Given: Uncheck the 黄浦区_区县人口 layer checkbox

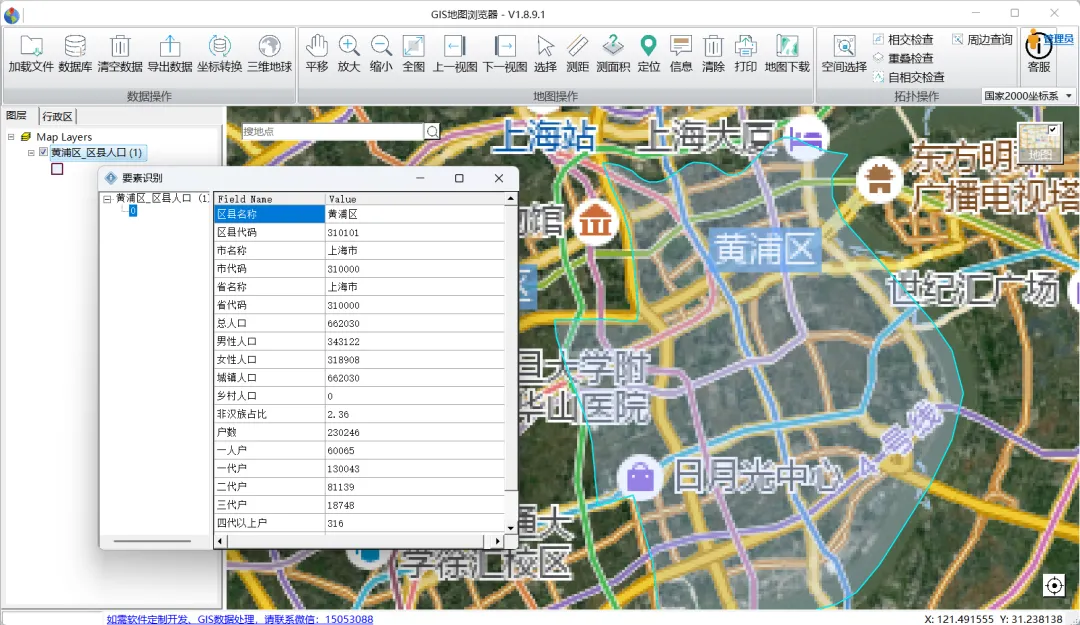Looking at the screenshot, I should pyautogui.click(x=43, y=153).
